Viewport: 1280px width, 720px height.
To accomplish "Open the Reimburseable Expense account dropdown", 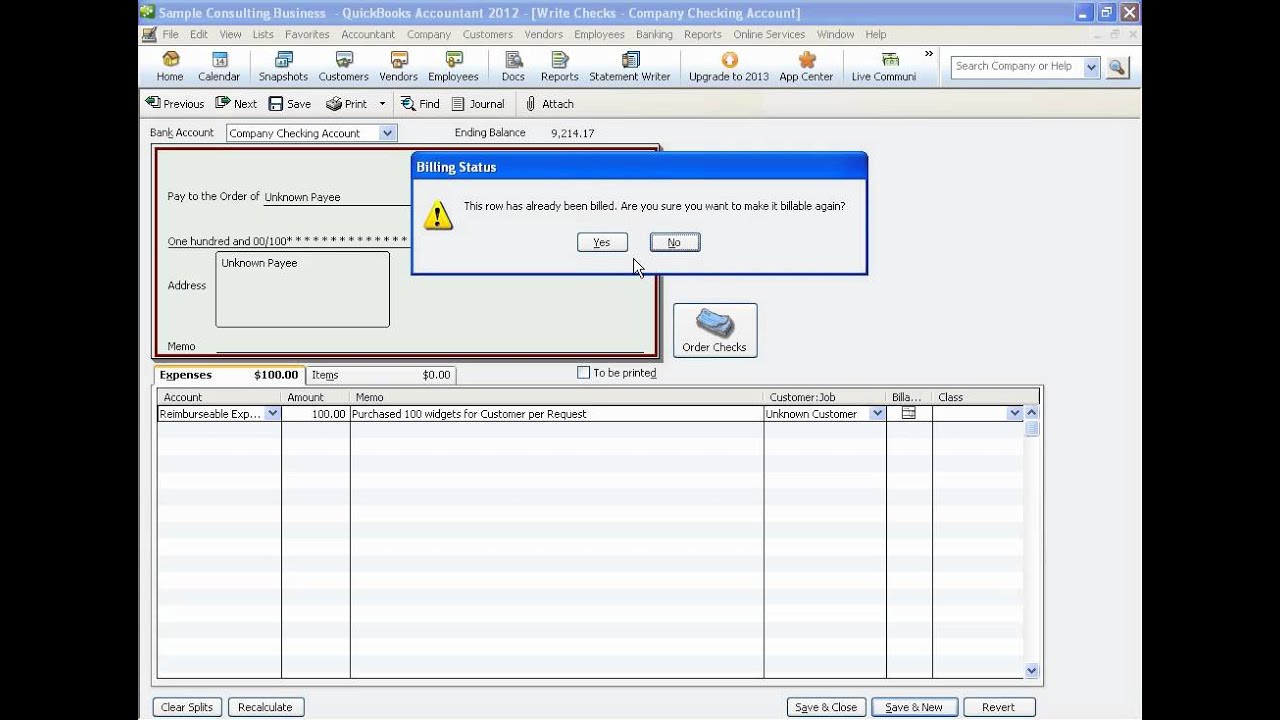I will [x=272, y=413].
